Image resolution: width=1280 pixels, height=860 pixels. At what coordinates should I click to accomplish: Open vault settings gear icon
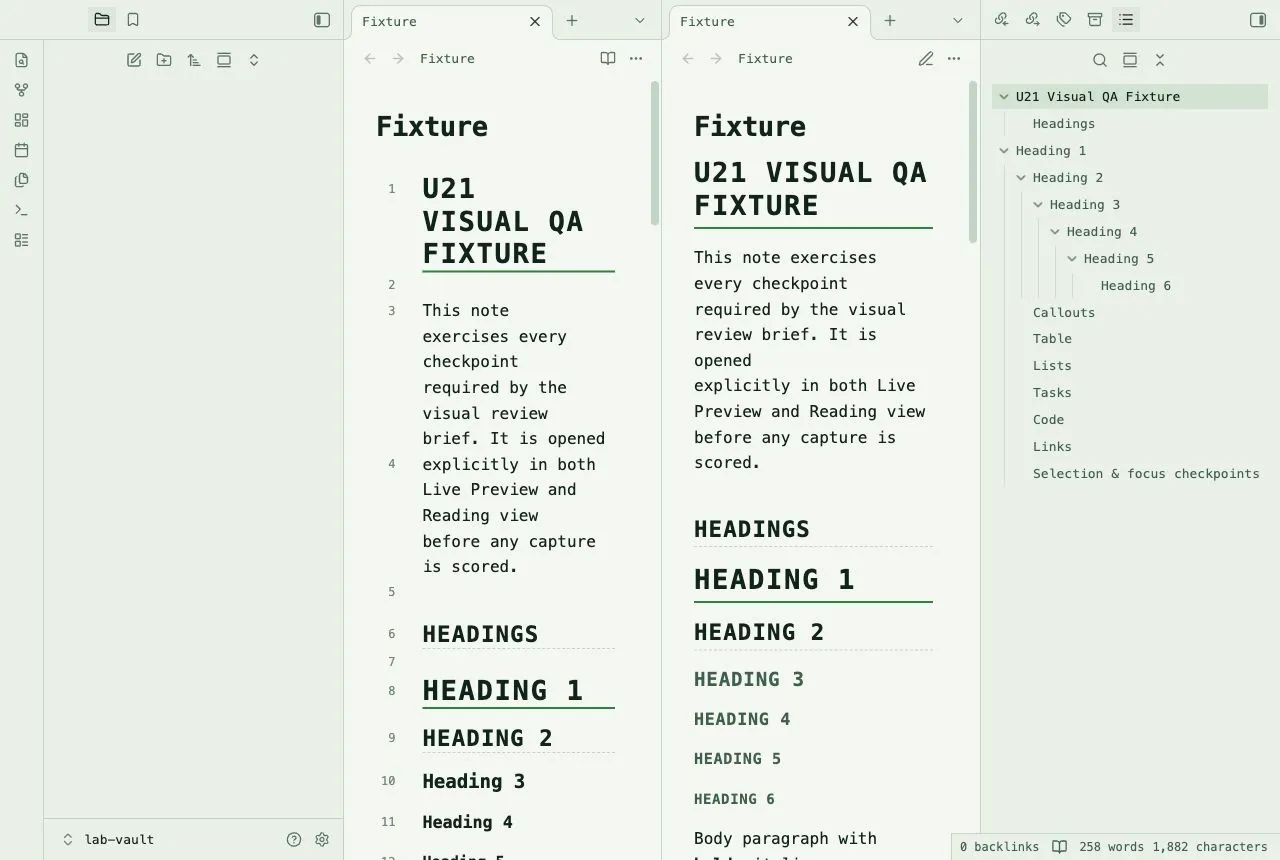point(322,840)
